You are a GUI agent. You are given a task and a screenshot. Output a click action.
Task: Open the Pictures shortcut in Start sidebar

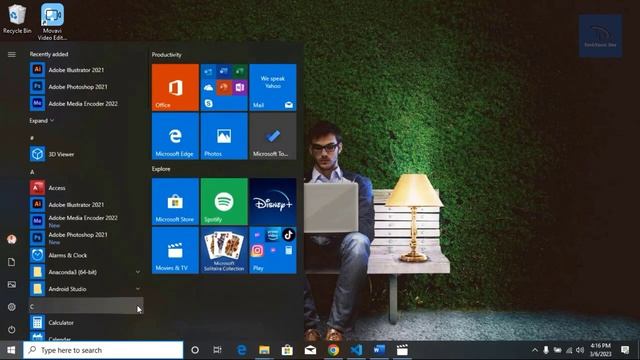(11, 284)
